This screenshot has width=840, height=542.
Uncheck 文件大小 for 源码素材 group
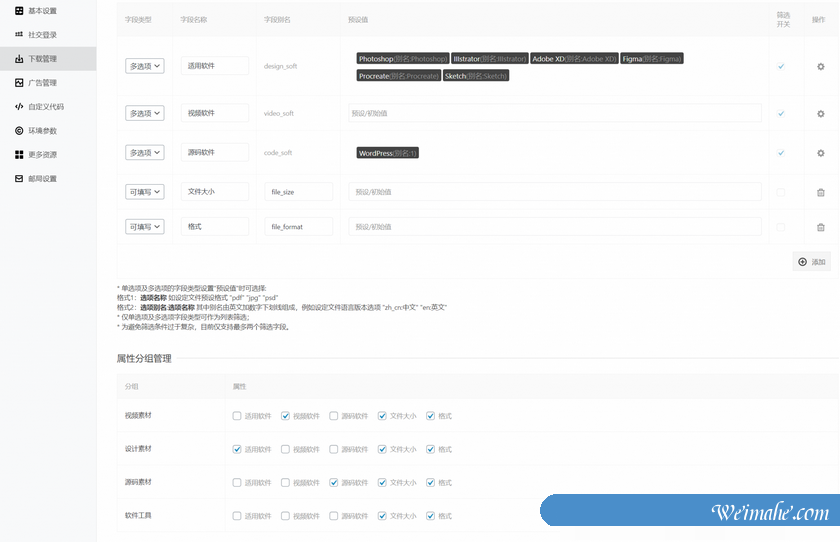382,483
